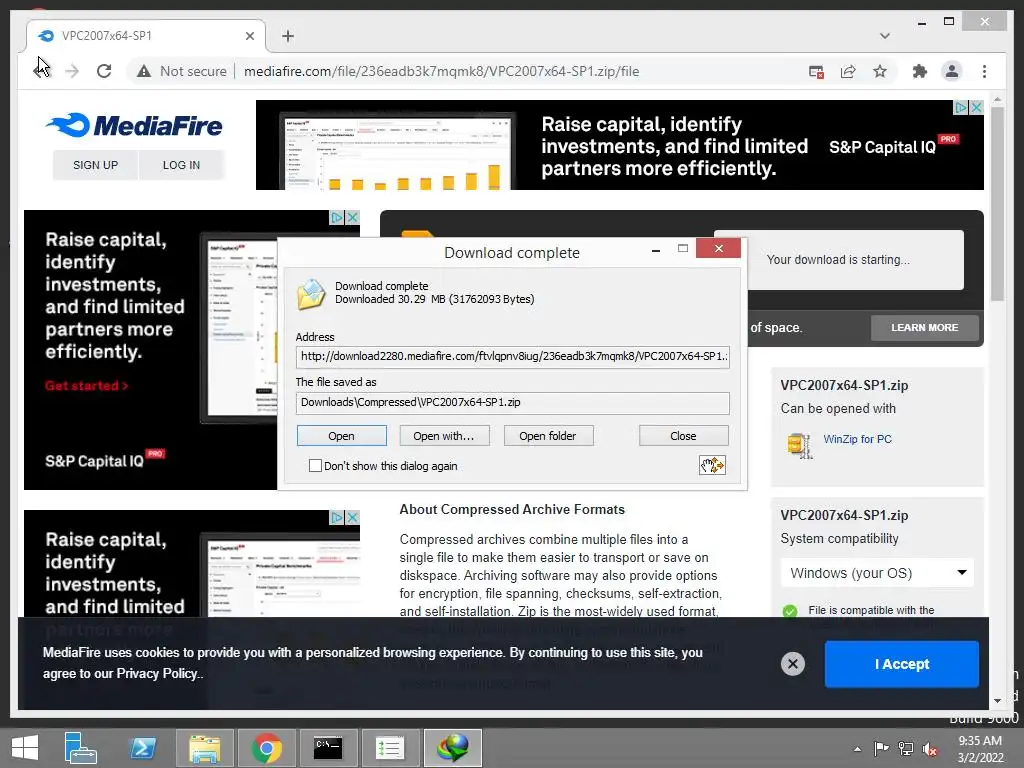Click the Not secure warning icon
The width and height of the screenshot is (1024, 768).
point(144,71)
